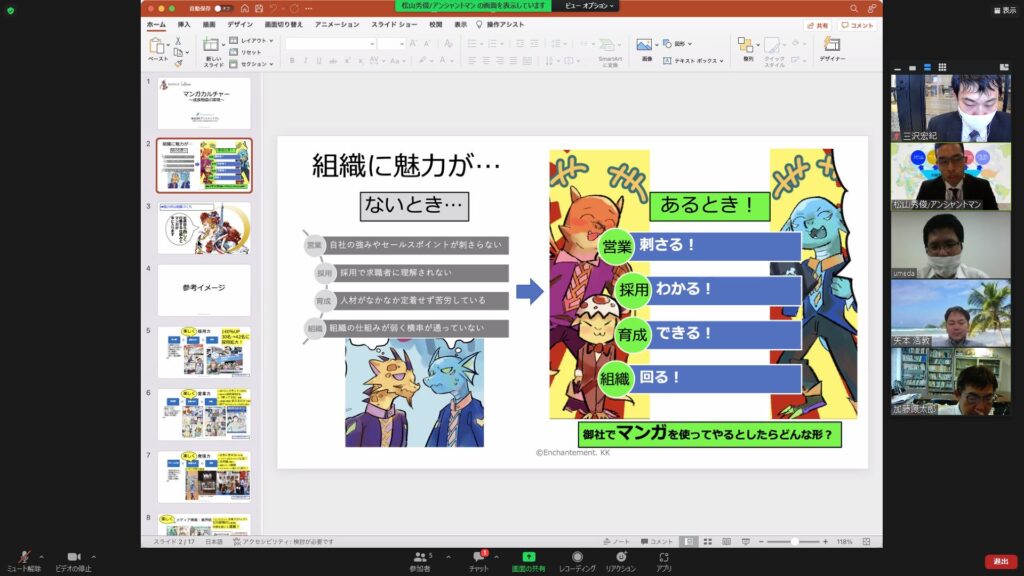The width and height of the screenshot is (1024, 576).
Task: Switch to slide sorter view
Action: click(x=707, y=542)
